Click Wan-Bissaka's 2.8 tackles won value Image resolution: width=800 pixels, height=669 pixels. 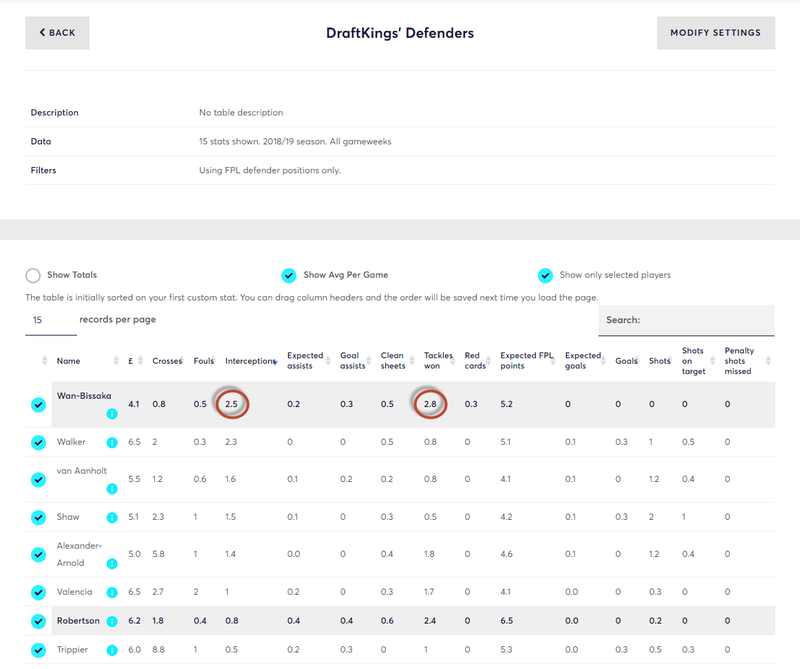tap(430, 404)
